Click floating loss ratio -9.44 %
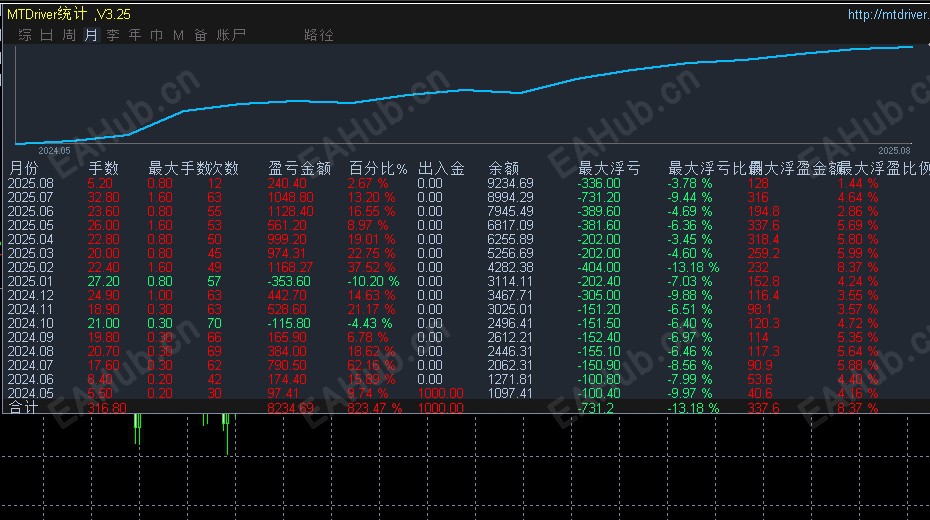This screenshot has height=520, width=930. point(690,197)
